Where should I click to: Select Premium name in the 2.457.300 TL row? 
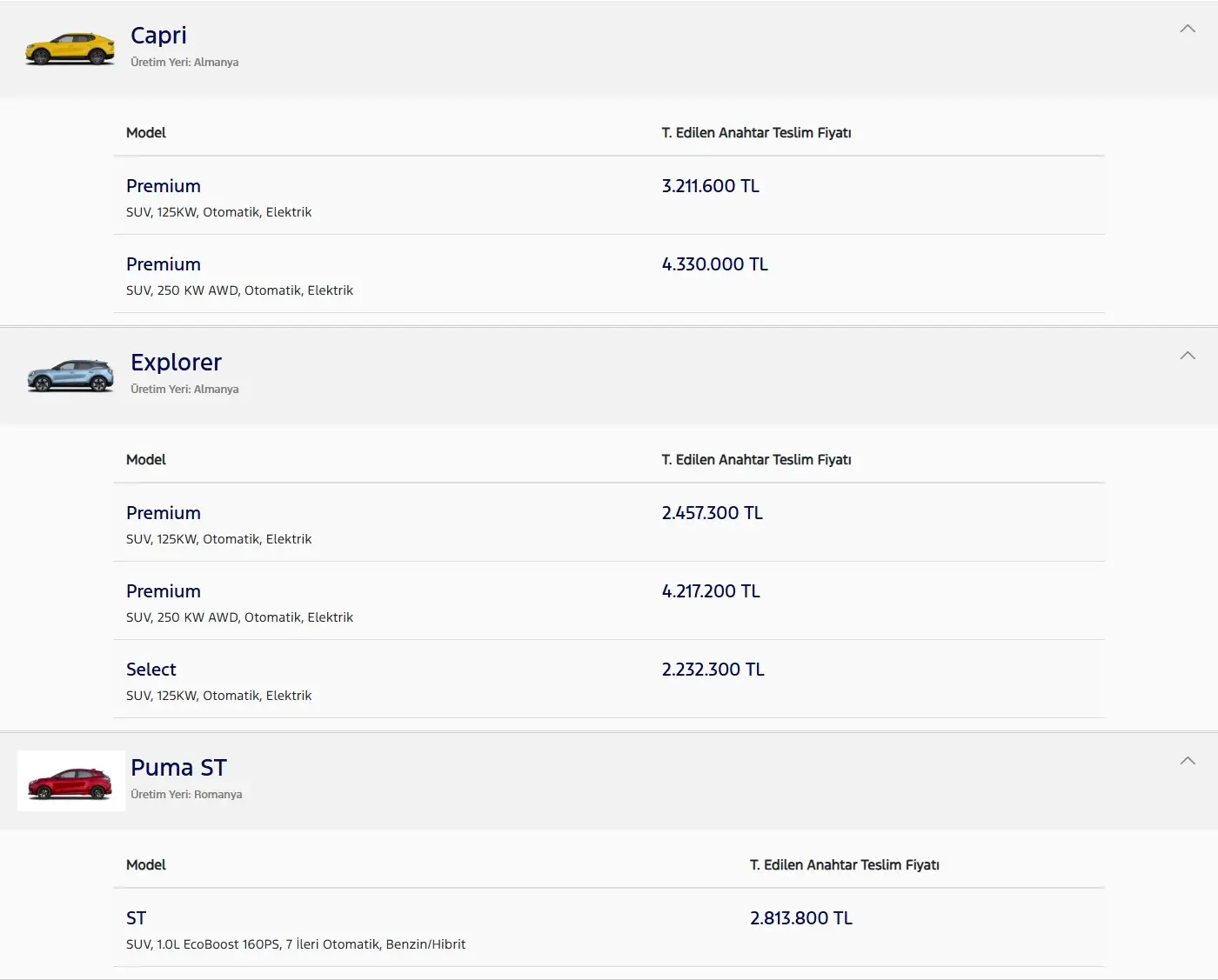(164, 513)
